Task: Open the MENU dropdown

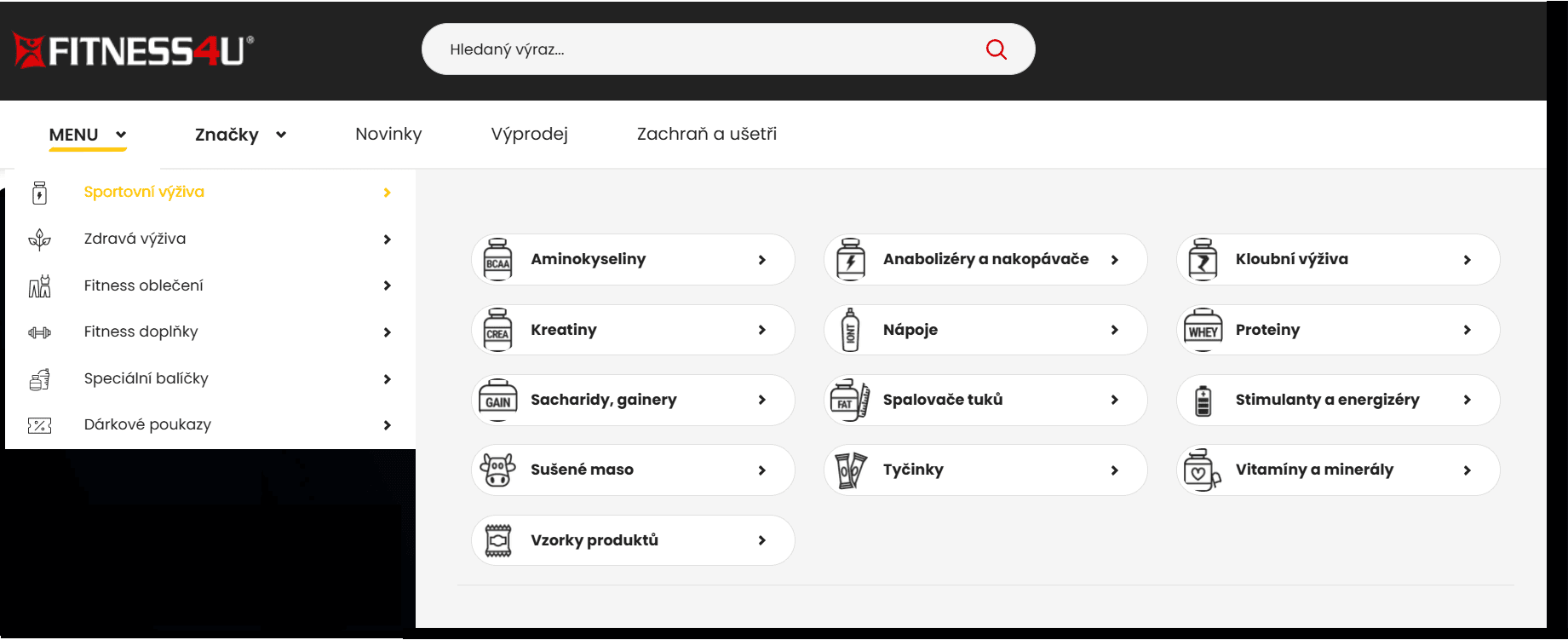Action: tap(87, 135)
